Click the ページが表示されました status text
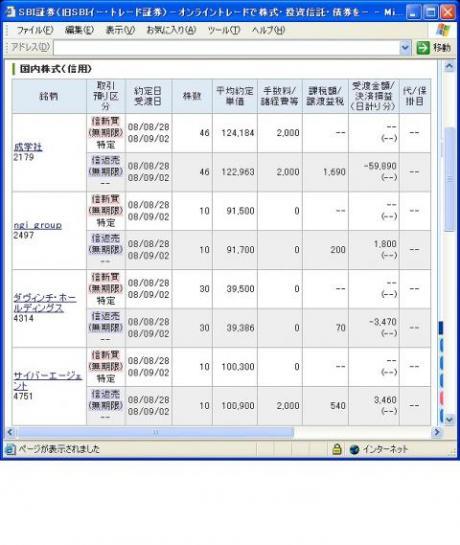Screen dimensions: 460x545 pos(59,449)
